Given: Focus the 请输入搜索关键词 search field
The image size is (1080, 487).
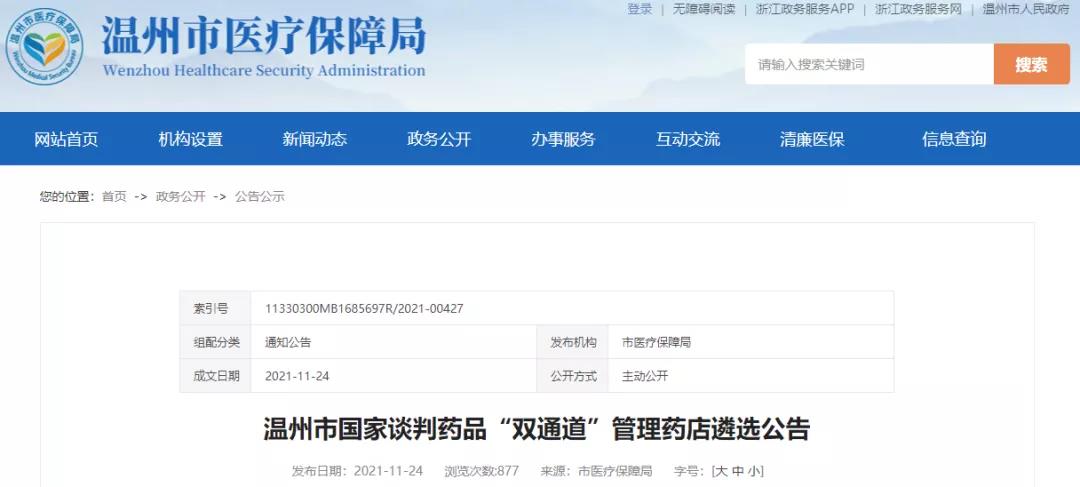Looking at the screenshot, I should click(868, 65).
